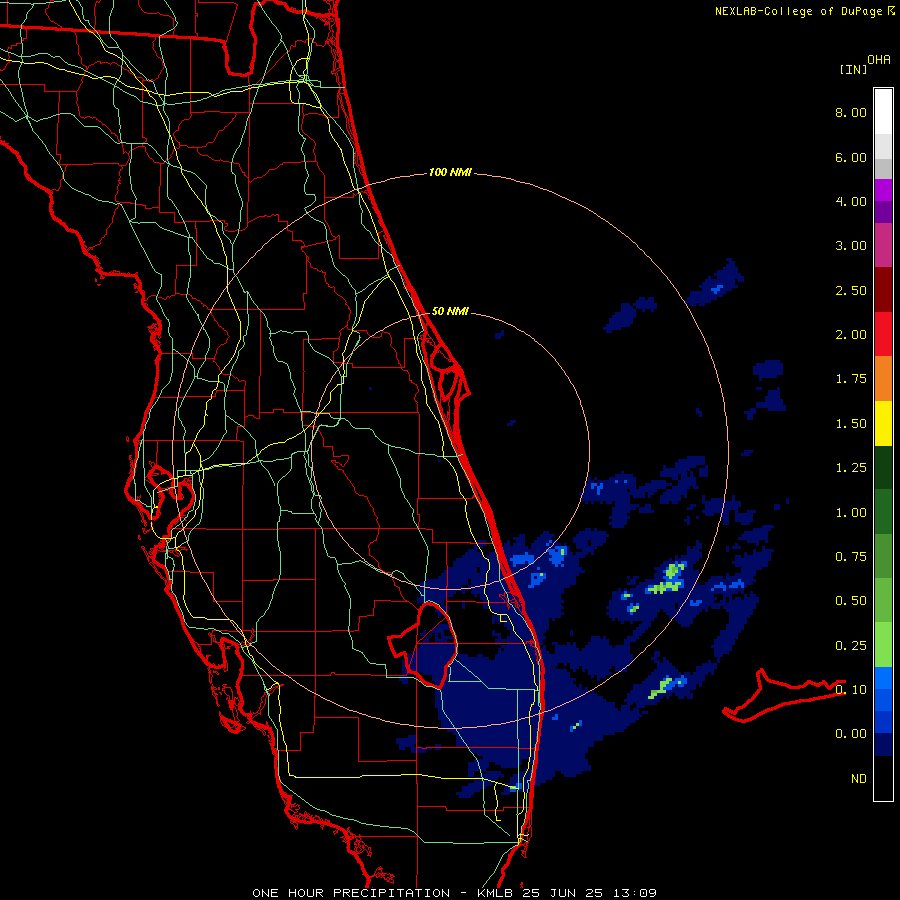Select the white legend swatch near 8.00
The image size is (900, 900).
[883, 112]
